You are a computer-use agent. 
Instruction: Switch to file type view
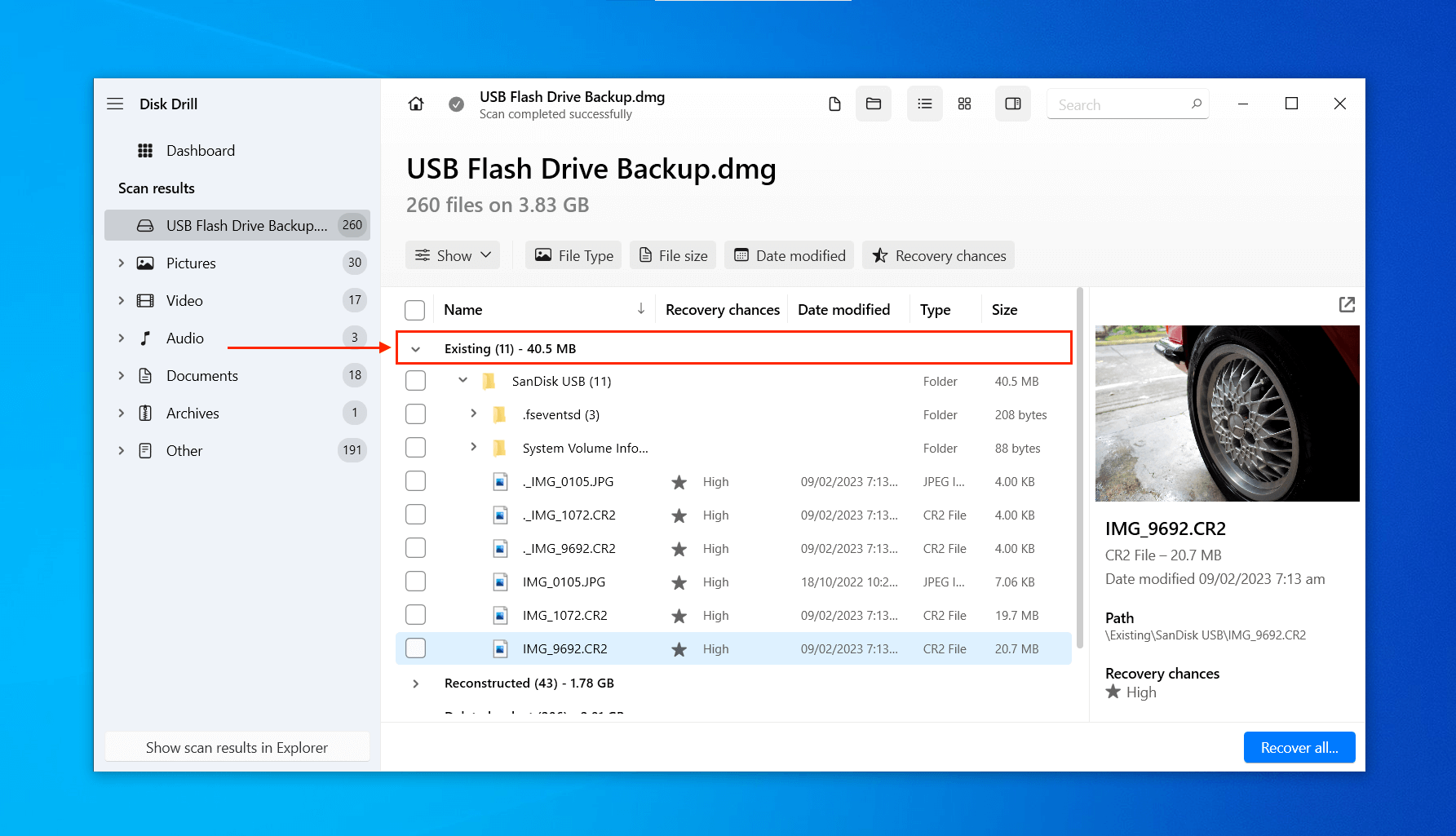point(834,104)
